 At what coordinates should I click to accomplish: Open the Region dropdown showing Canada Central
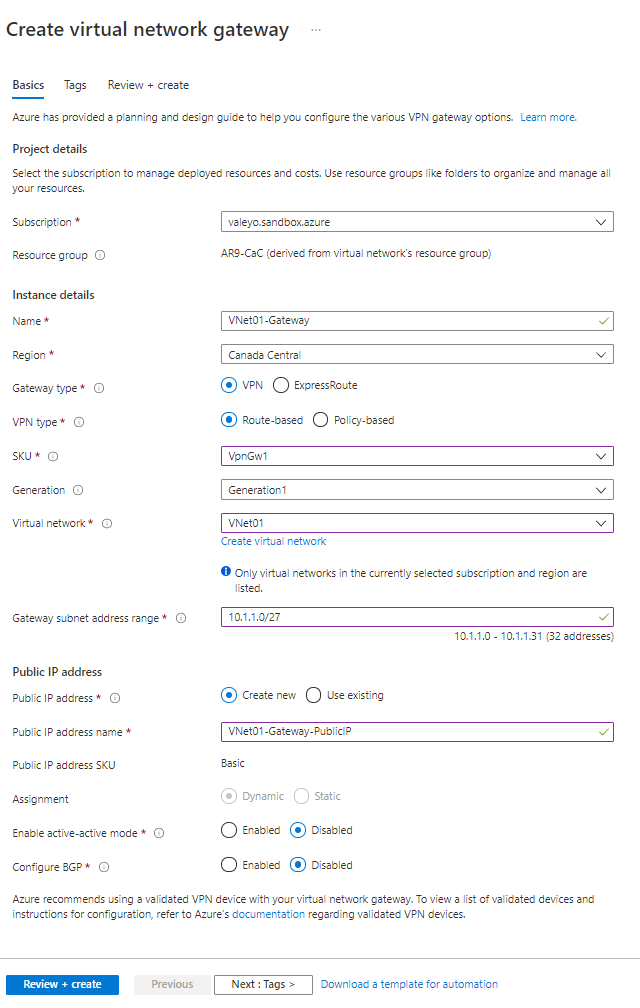pyautogui.click(x=417, y=355)
